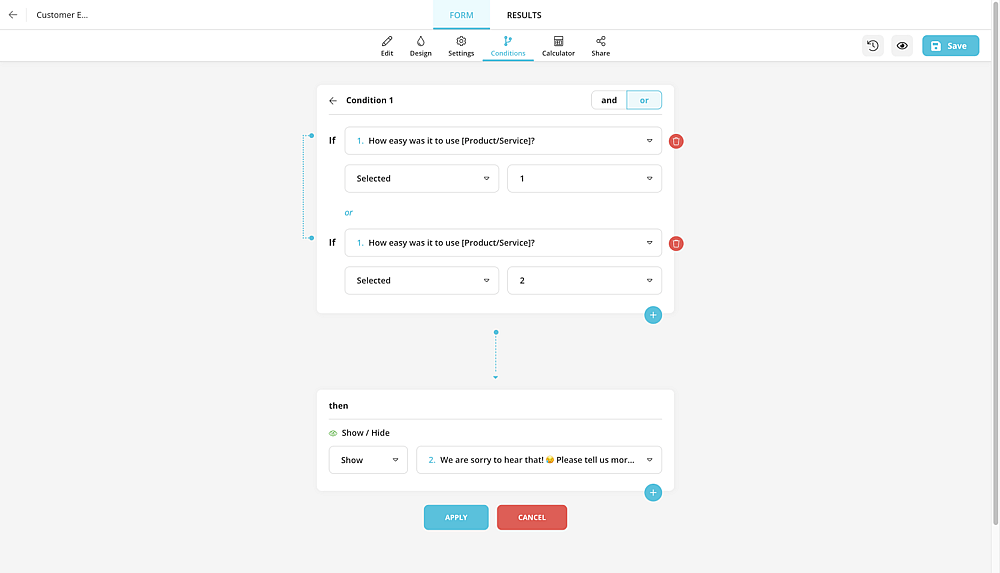Open the Show action dropdown
The height and width of the screenshot is (573, 1000).
tap(368, 460)
